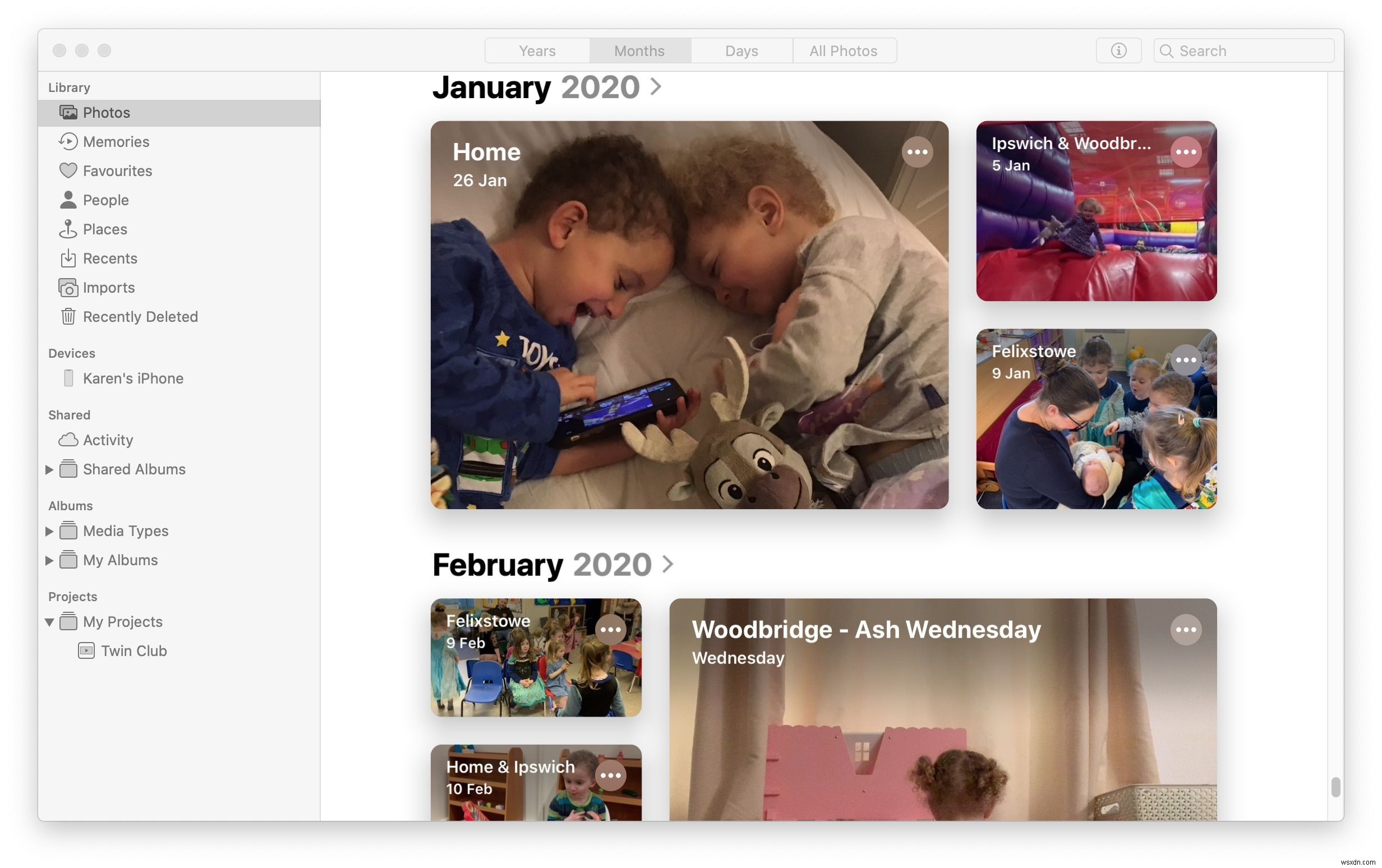This screenshot has height=868, width=1382.
Task: Click the Recents sidebar icon
Action: coord(67,258)
